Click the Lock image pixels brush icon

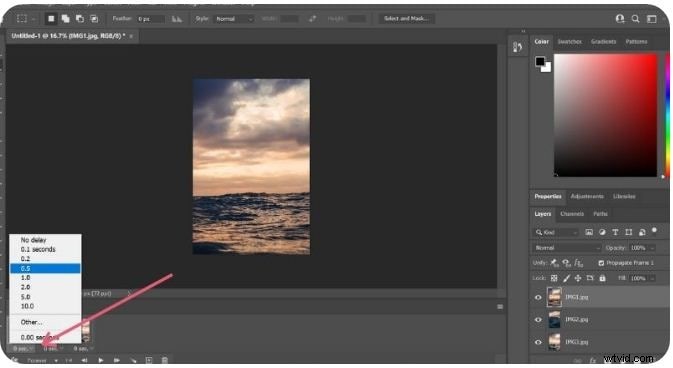(x=566, y=278)
